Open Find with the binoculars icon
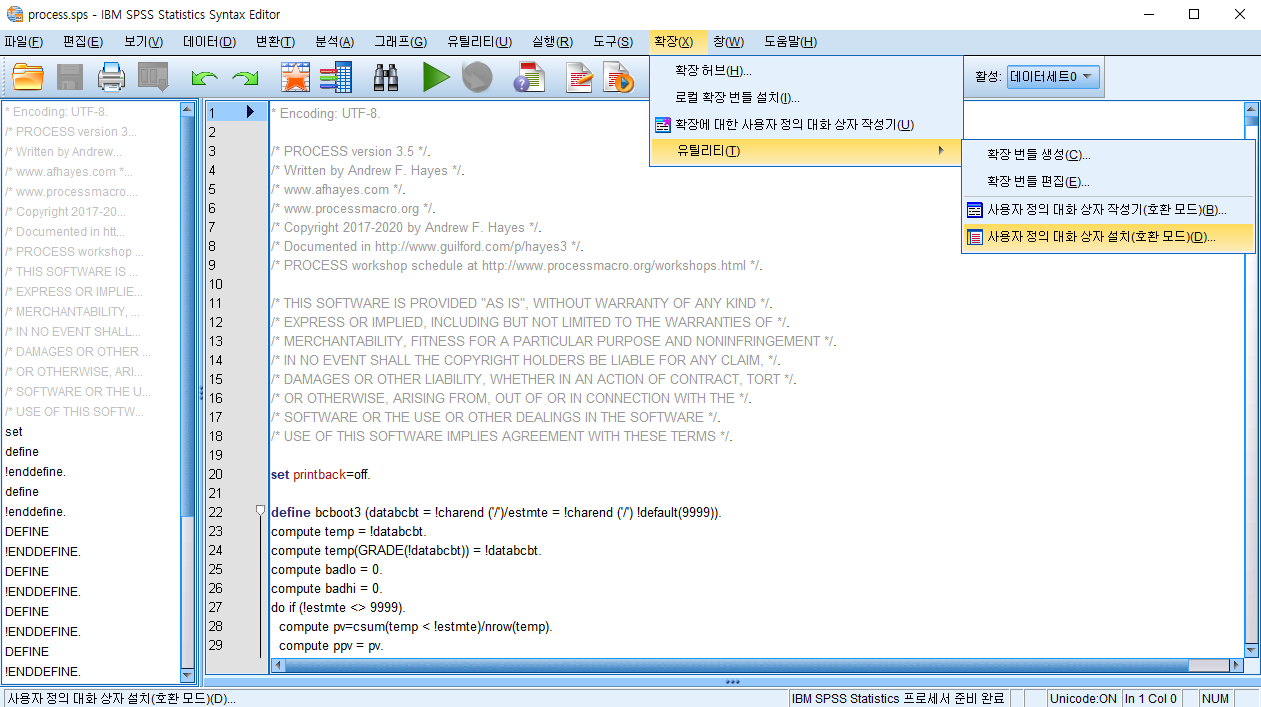1261x707 pixels. [x=386, y=77]
